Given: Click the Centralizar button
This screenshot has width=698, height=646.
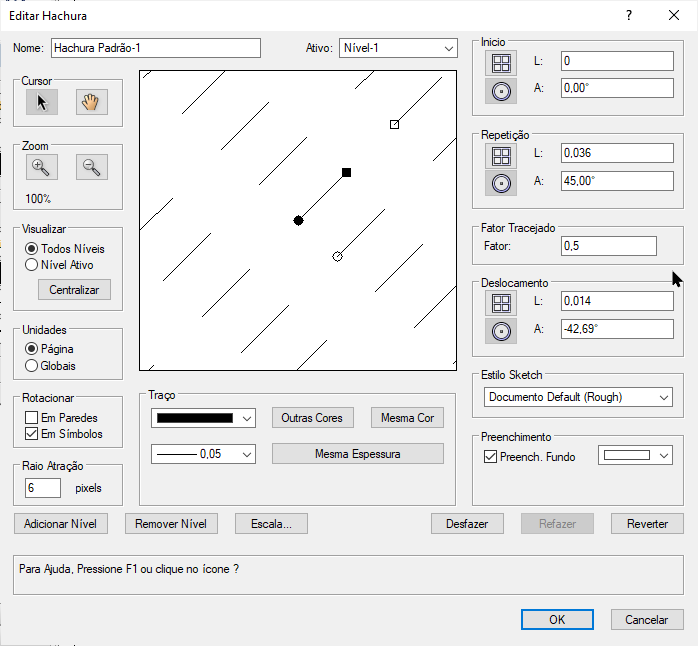Looking at the screenshot, I should (x=74, y=290).
